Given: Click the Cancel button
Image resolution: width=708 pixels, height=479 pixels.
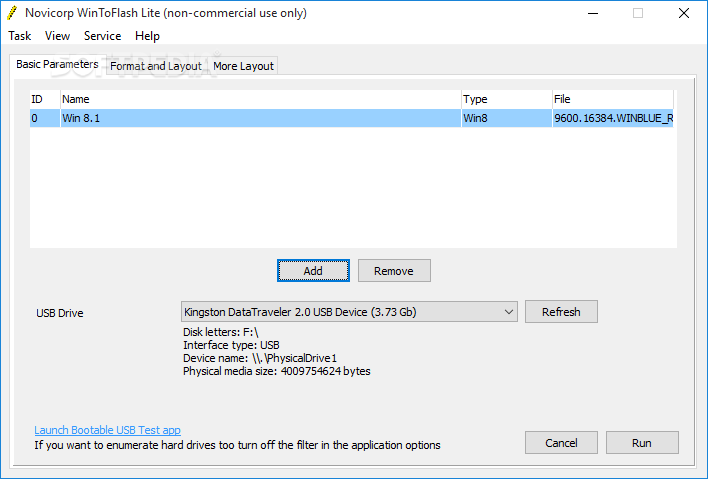Looking at the screenshot, I should click(x=561, y=443).
